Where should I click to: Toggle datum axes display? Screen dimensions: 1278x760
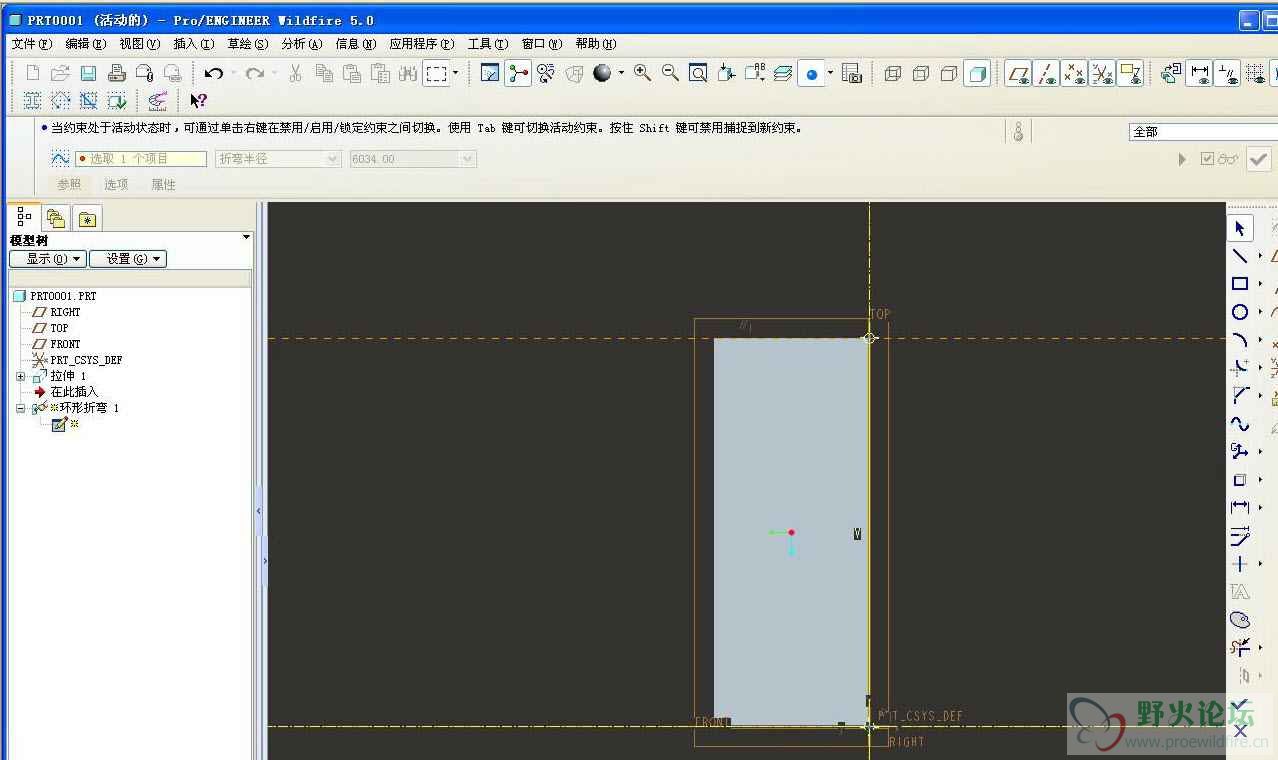click(x=1046, y=73)
